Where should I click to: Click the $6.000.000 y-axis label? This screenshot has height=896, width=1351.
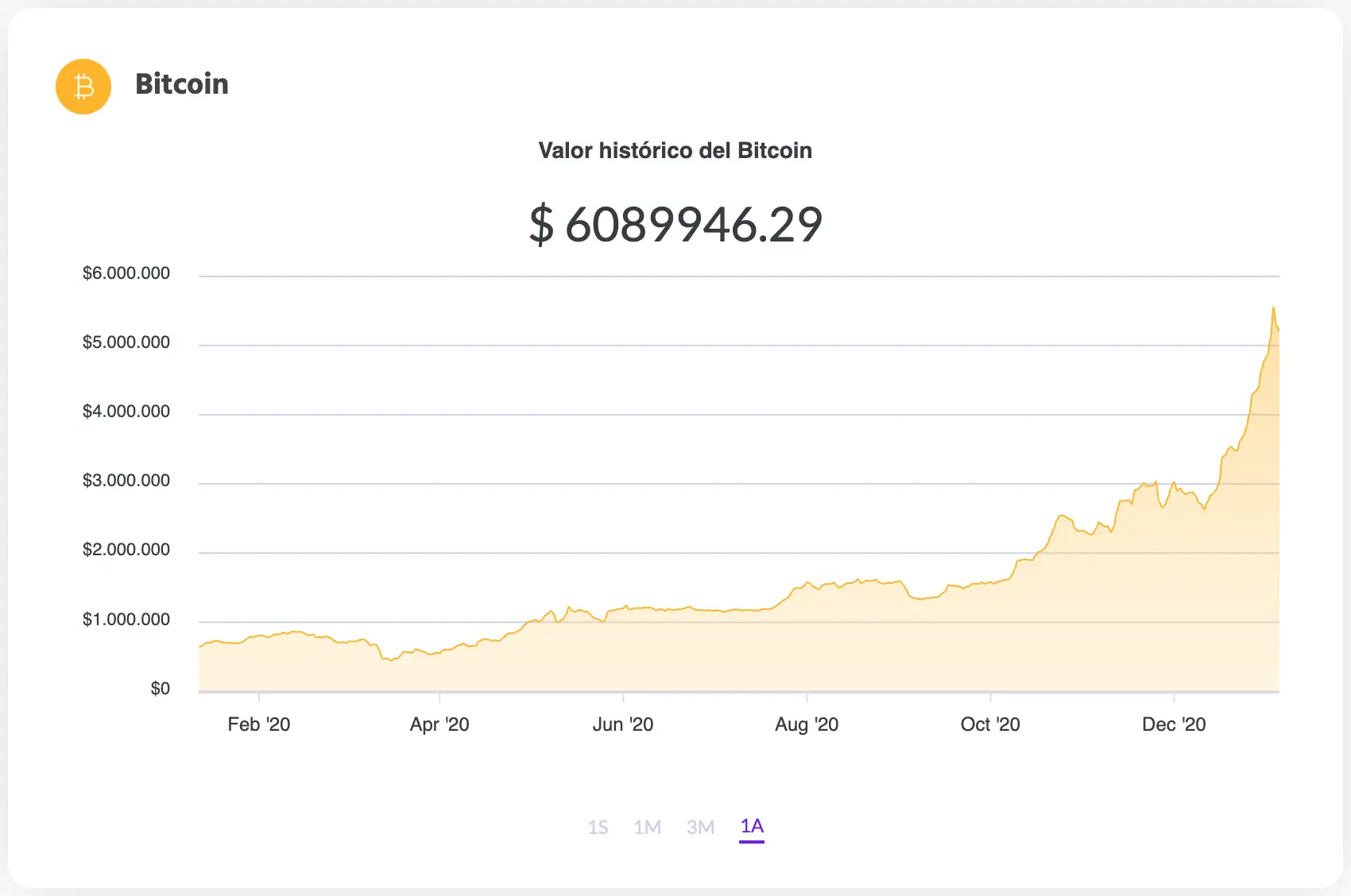(x=126, y=273)
